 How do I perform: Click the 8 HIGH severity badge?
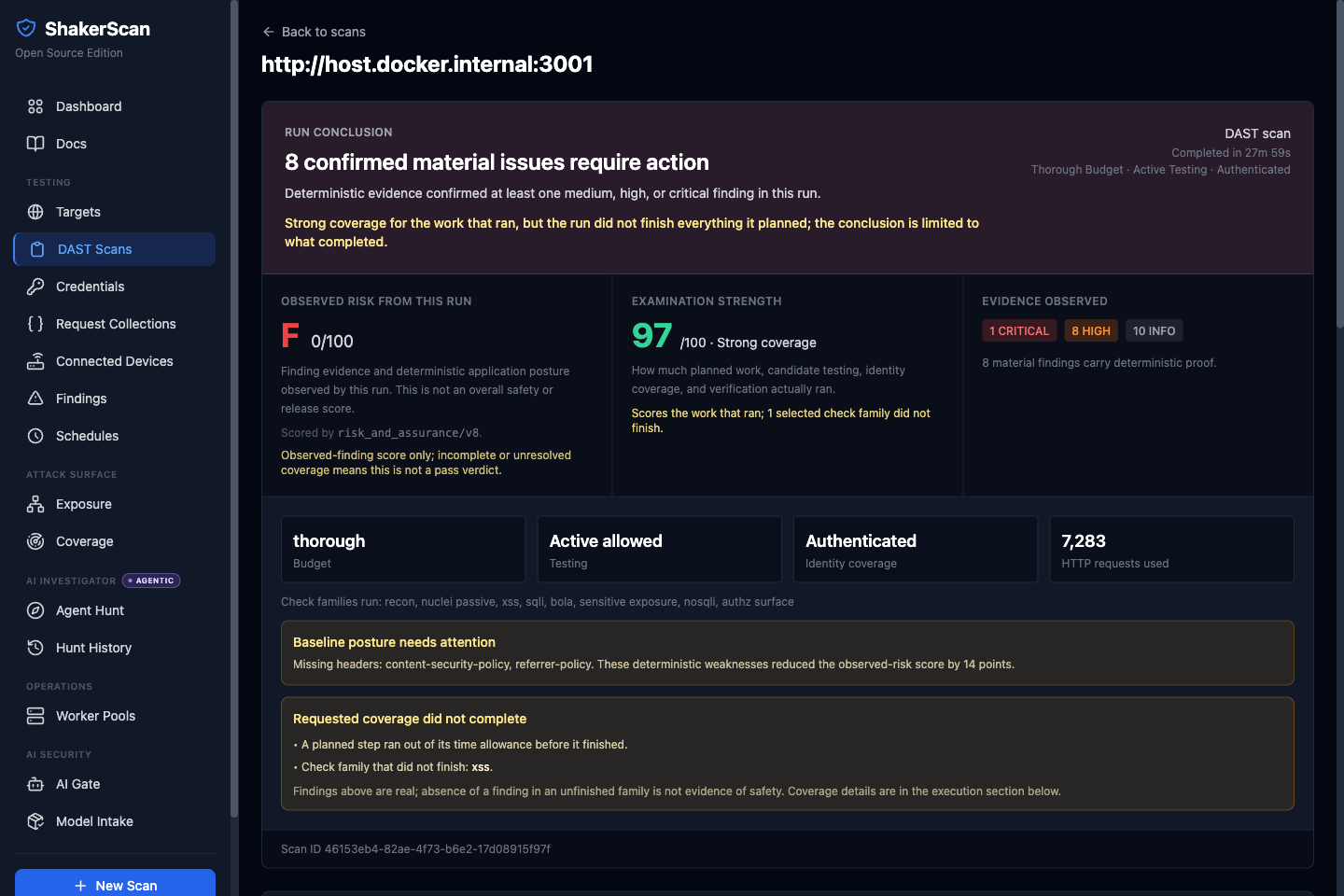1091,330
